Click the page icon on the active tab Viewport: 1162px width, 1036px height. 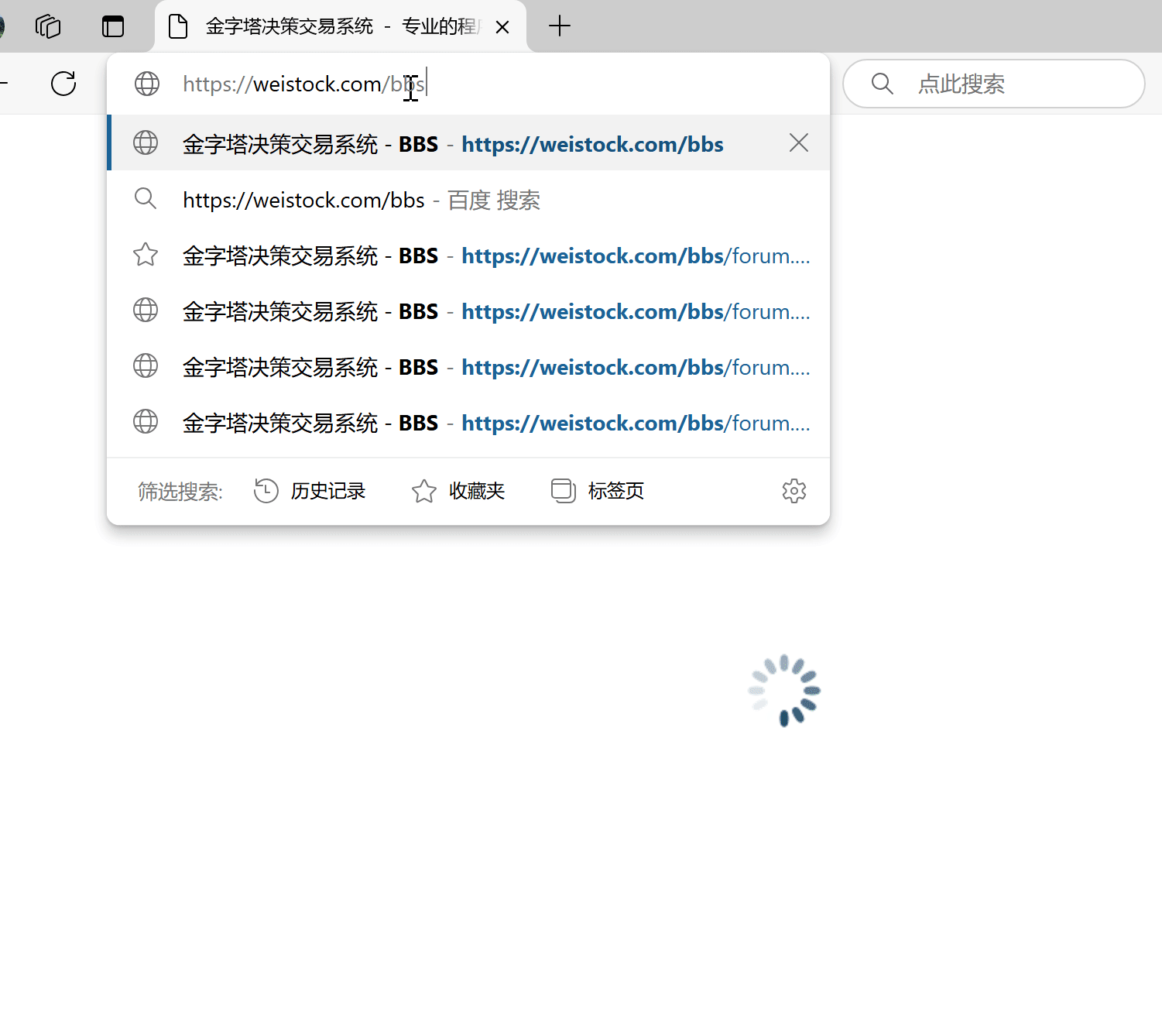pyautogui.click(x=178, y=26)
